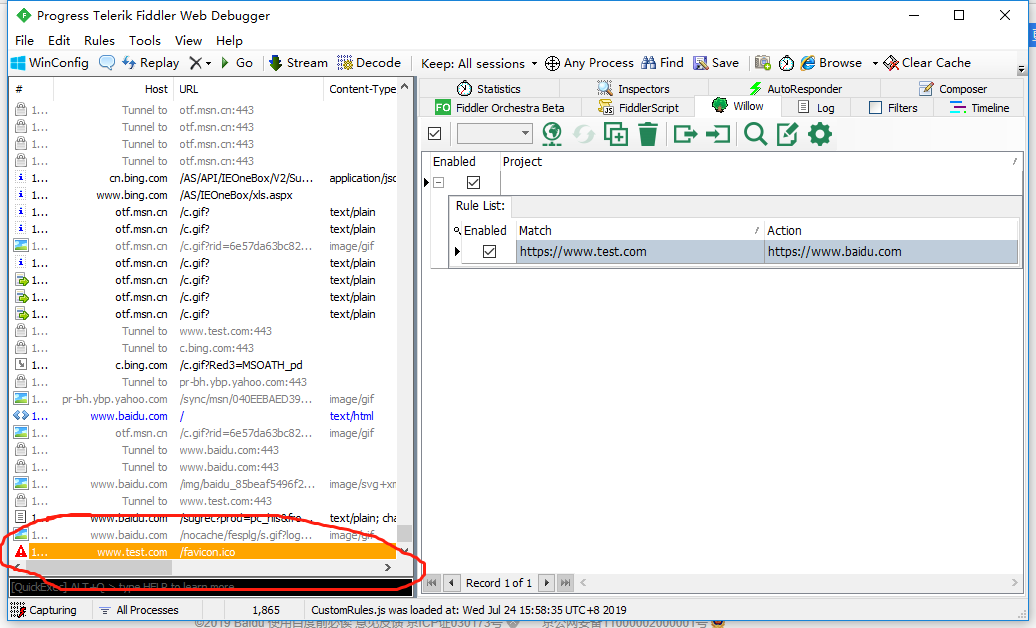This screenshot has width=1036, height=628.
Task: Toggle the Capturing status indicator
Action: (44, 610)
